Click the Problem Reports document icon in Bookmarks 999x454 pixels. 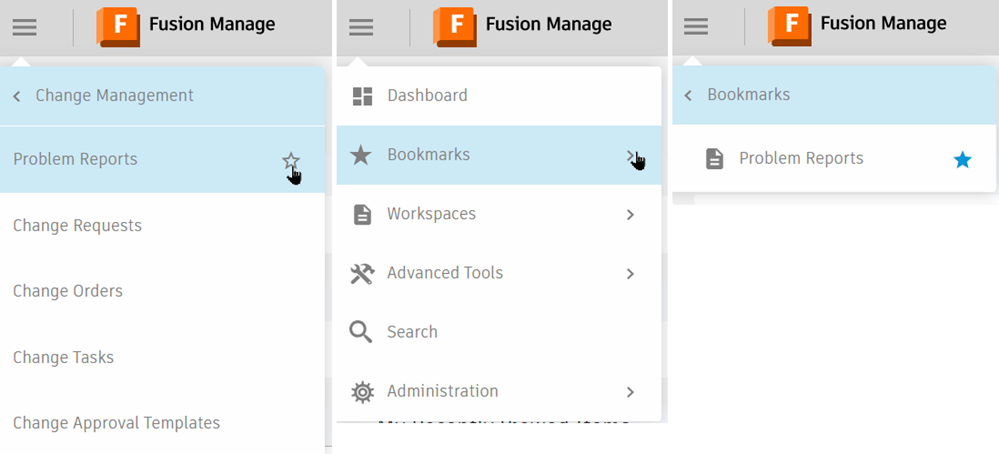tap(714, 158)
